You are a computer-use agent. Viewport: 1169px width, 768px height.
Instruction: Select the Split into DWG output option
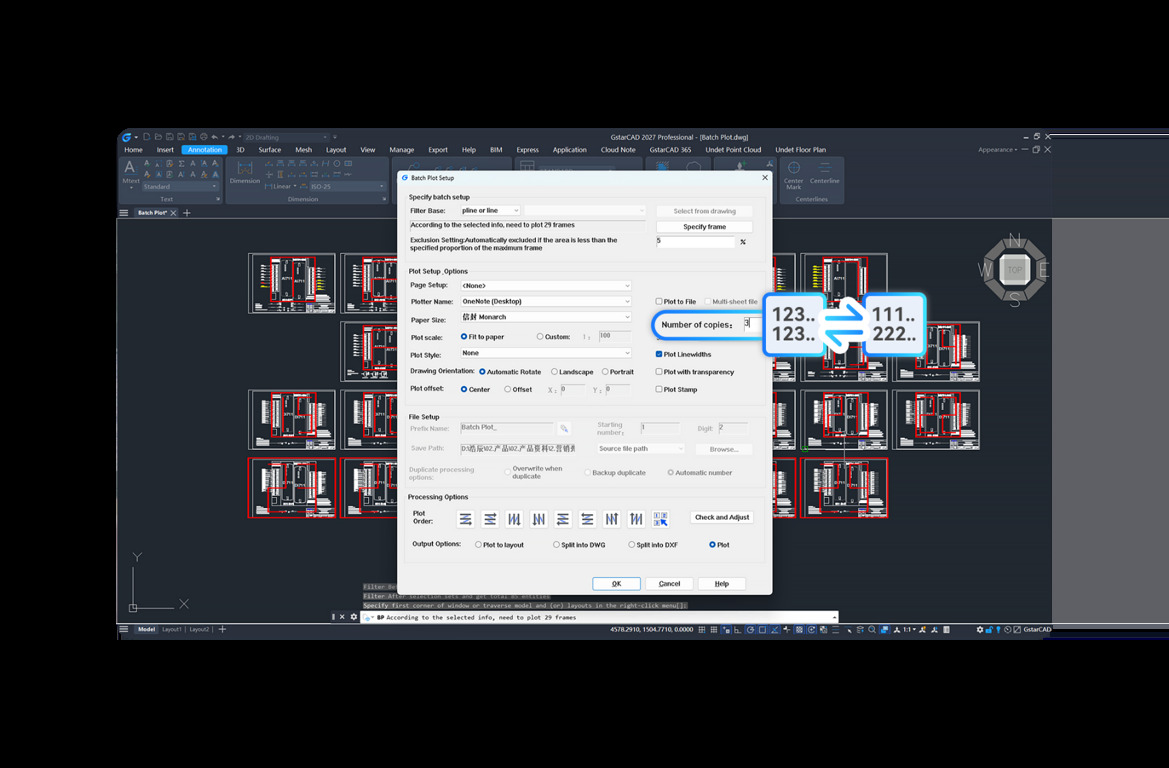click(556, 545)
